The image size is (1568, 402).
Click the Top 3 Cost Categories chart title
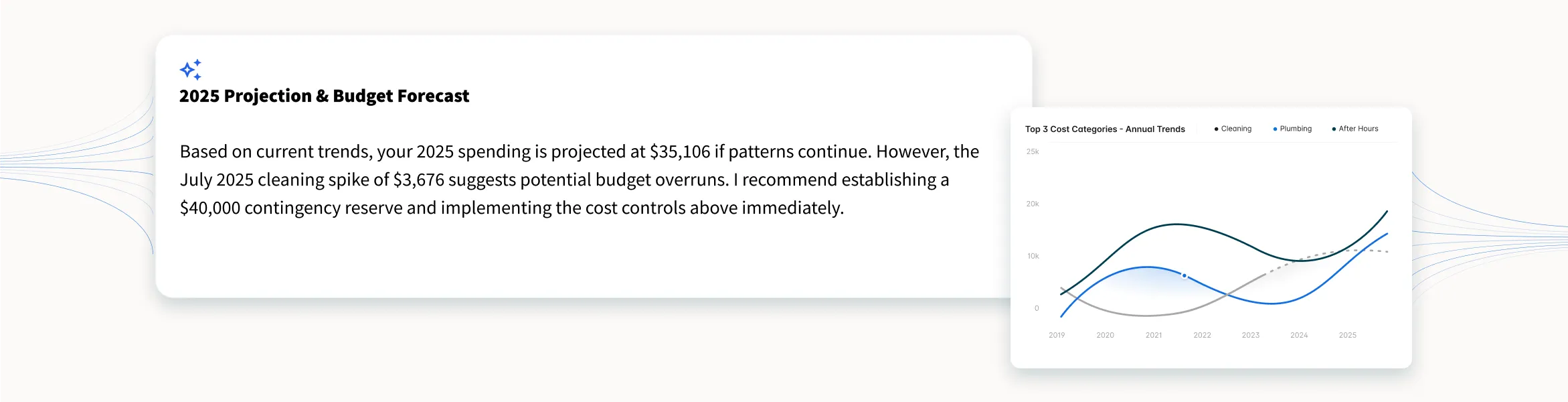pyautogui.click(x=1105, y=129)
